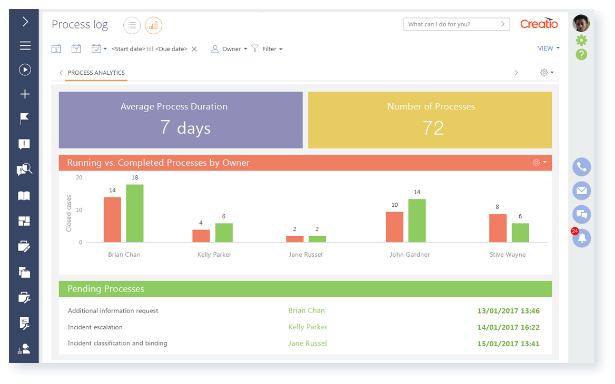Image resolution: width=615 pixels, height=384 pixels.
Task: Click Jane Russel label on chart axis
Action: [x=305, y=255]
